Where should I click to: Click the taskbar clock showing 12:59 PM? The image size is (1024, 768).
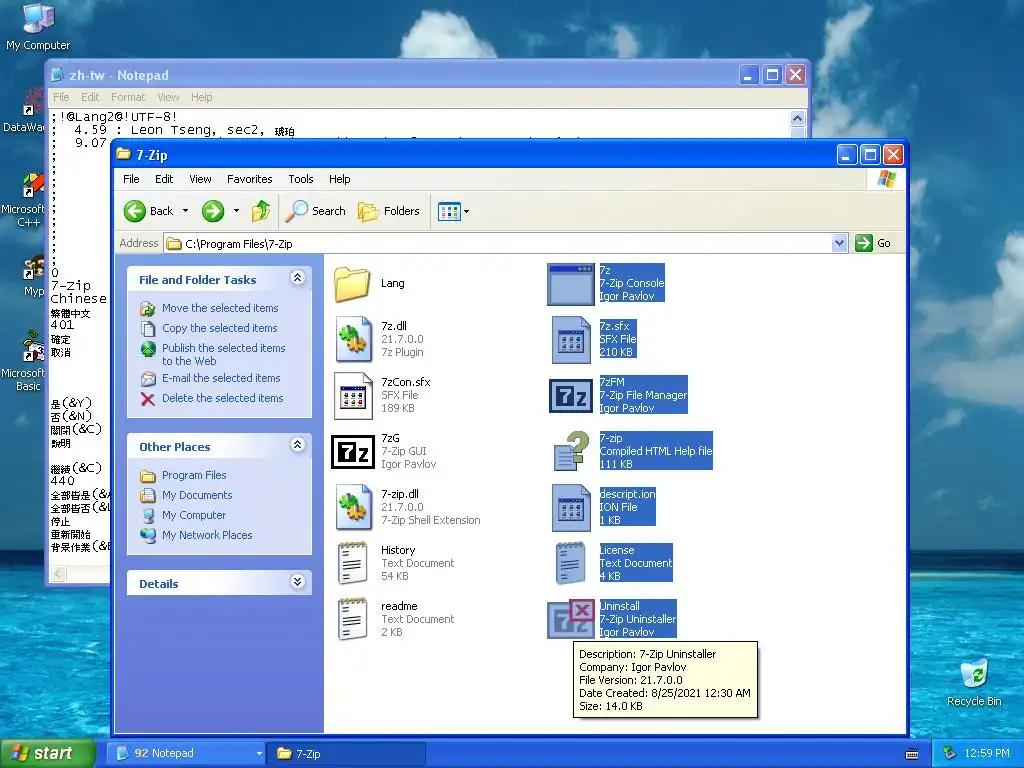[986, 754]
